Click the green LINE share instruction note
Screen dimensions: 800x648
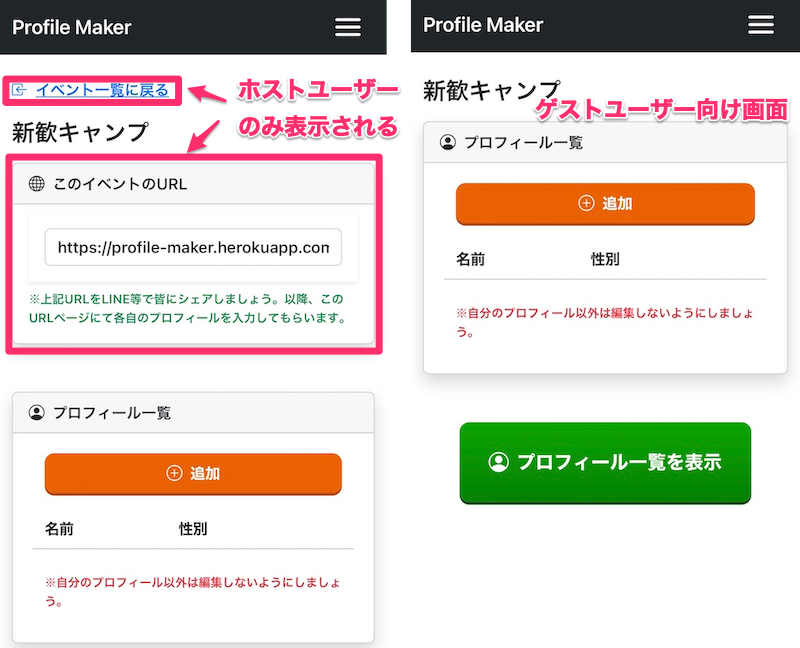click(188, 308)
